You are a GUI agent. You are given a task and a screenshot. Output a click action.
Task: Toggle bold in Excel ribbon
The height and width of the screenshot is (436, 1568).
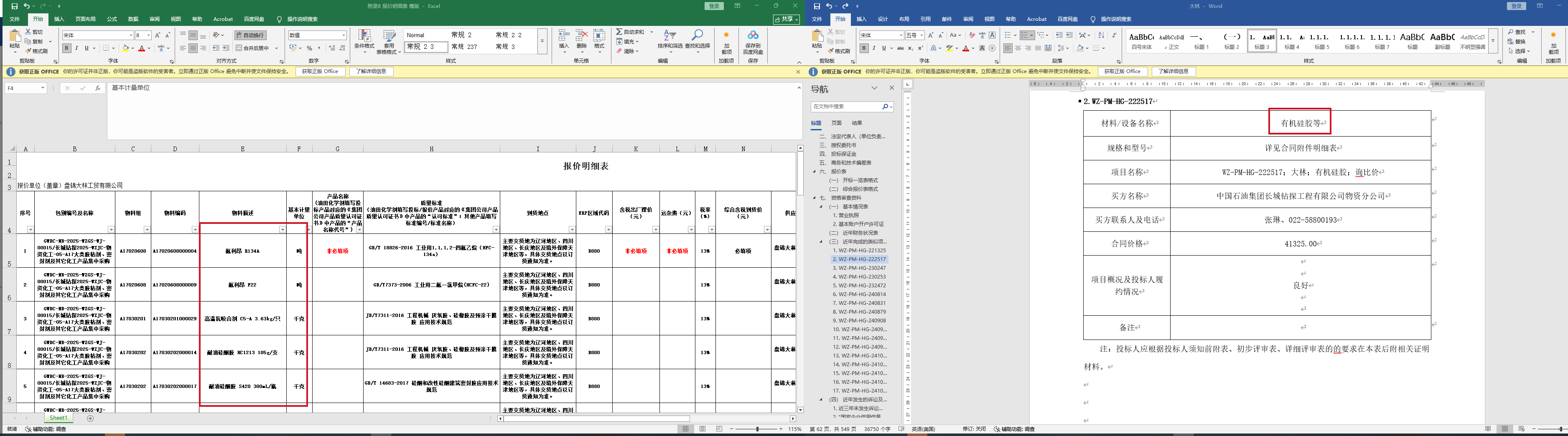click(x=67, y=48)
